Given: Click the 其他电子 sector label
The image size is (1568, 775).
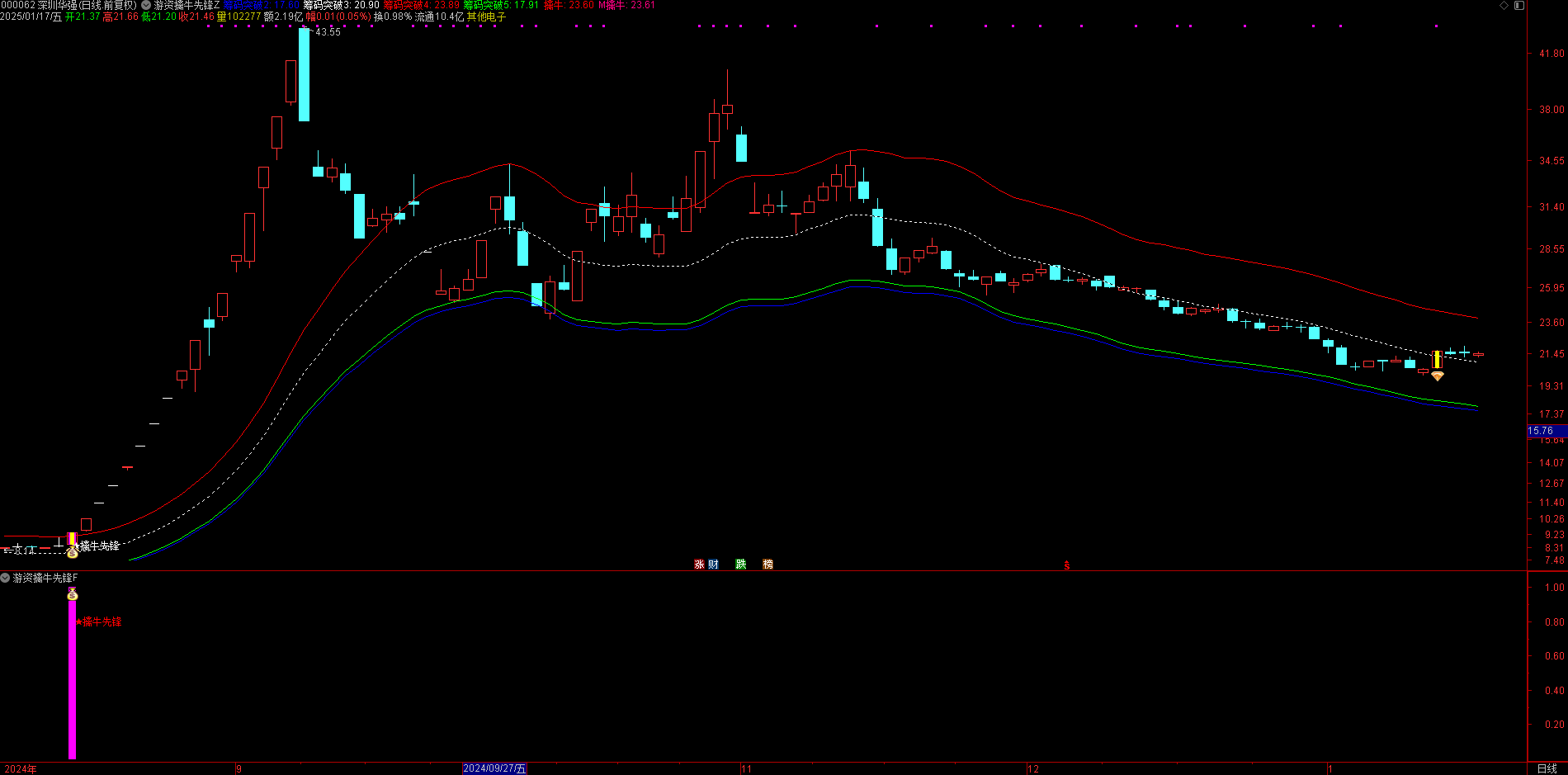Looking at the screenshot, I should (x=487, y=17).
